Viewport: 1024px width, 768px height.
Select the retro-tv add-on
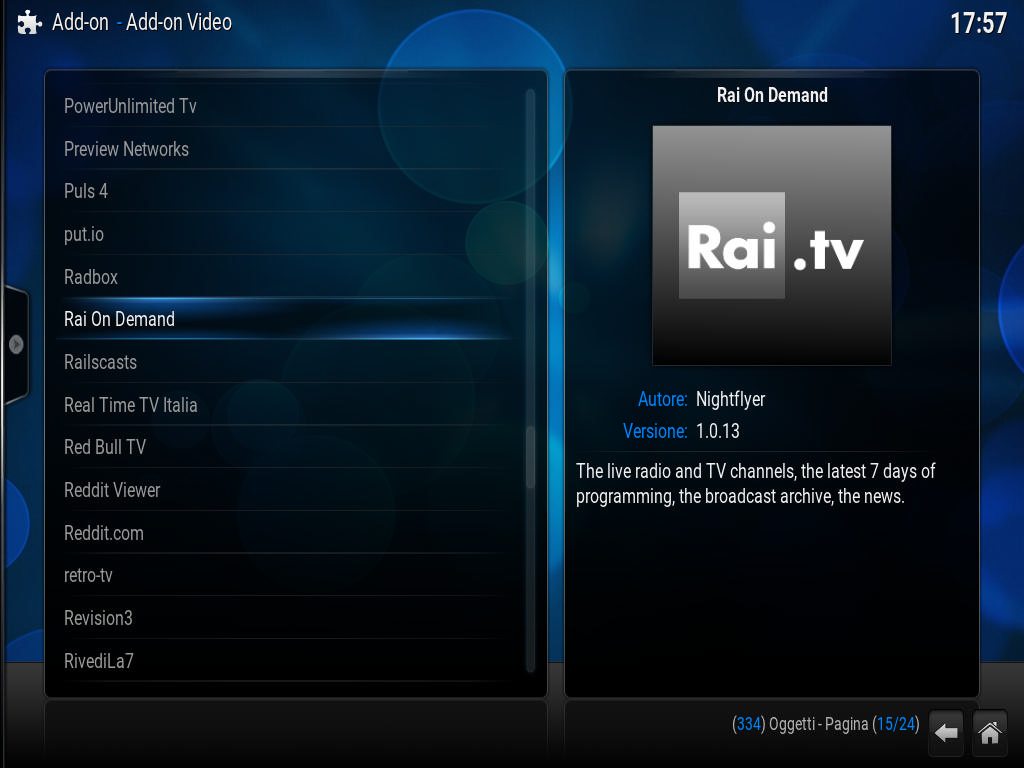88,576
